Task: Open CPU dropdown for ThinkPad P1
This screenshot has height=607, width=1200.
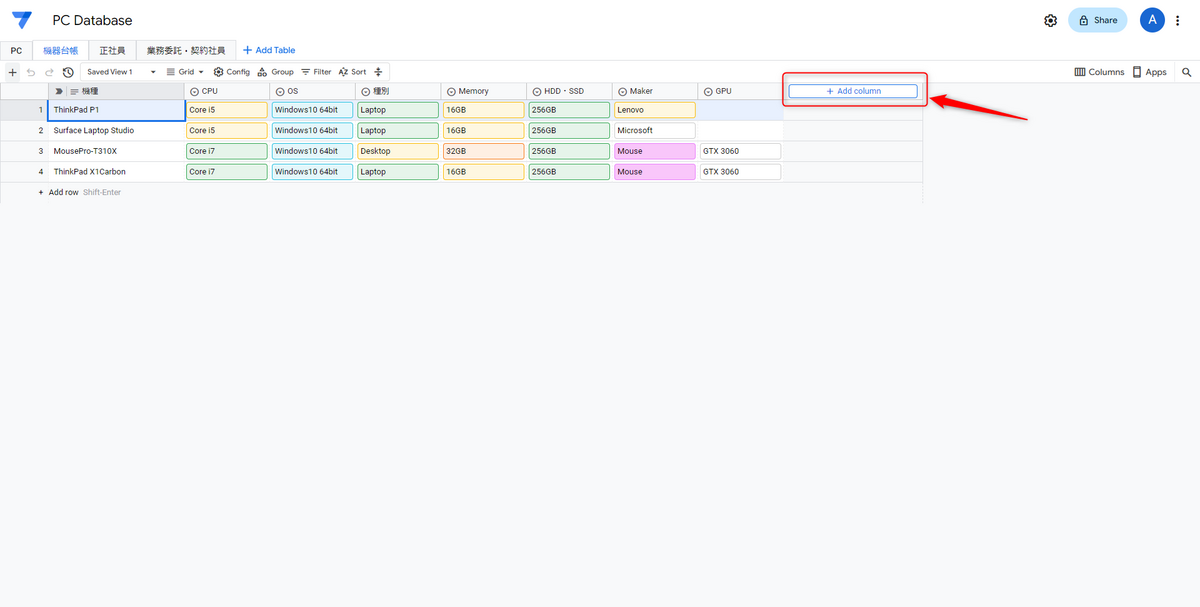Action: pos(227,110)
